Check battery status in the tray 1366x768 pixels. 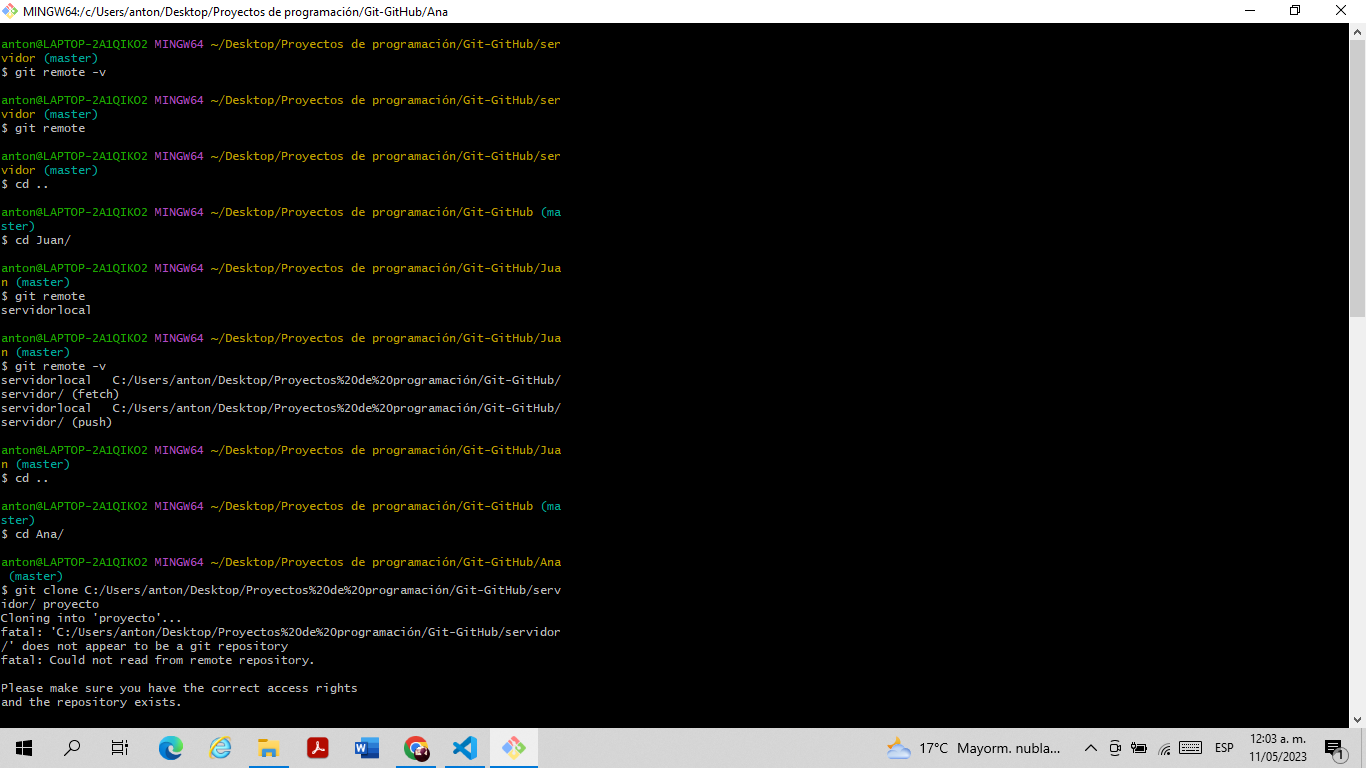click(1139, 748)
